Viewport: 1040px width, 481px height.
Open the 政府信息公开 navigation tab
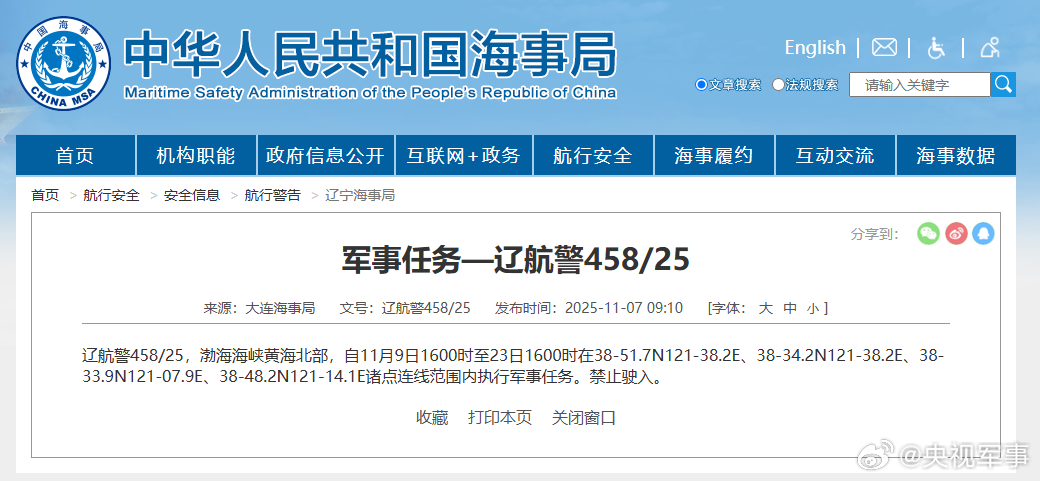coord(325,156)
